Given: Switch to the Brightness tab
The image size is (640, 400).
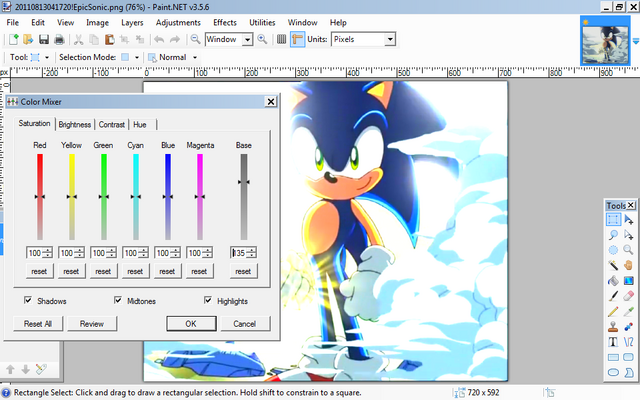Looking at the screenshot, I should click(x=74, y=124).
